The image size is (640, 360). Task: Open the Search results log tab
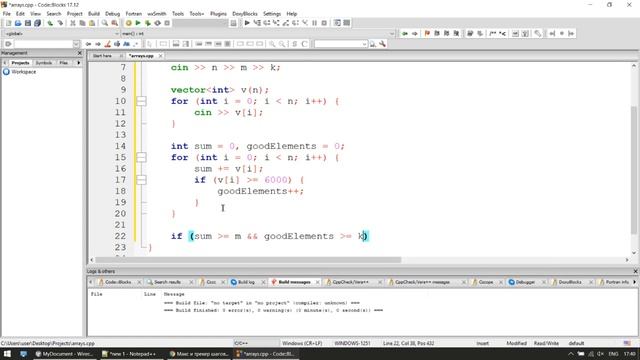[167, 282]
